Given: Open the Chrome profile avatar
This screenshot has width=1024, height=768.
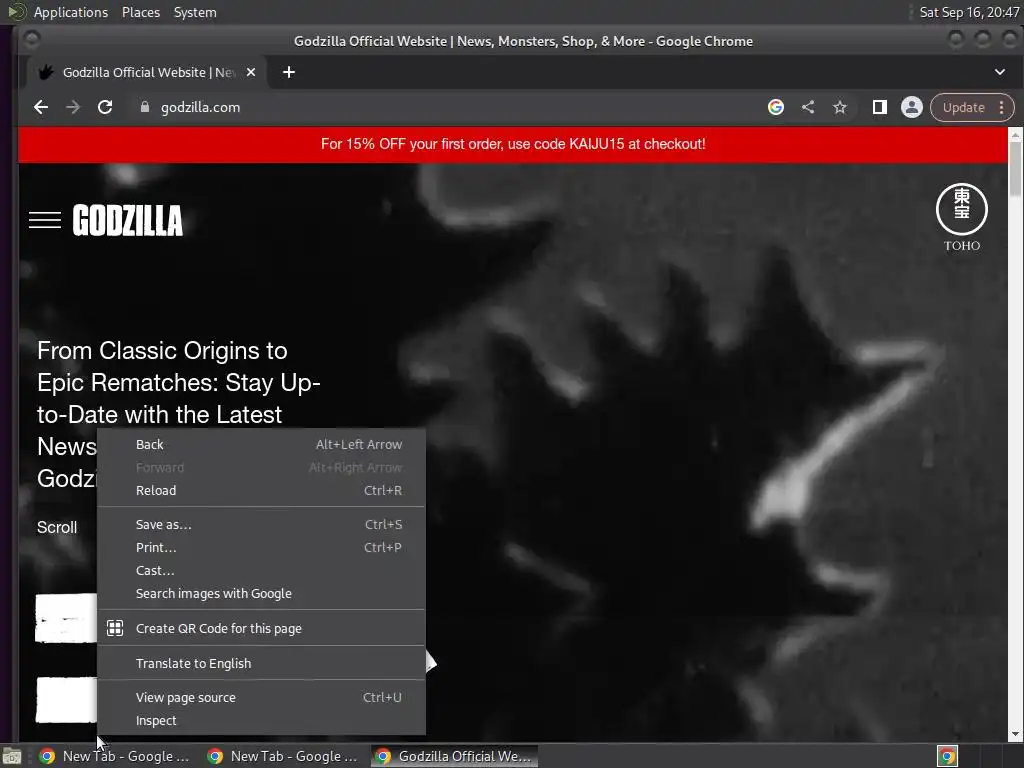Looking at the screenshot, I should click(x=912, y=107).
